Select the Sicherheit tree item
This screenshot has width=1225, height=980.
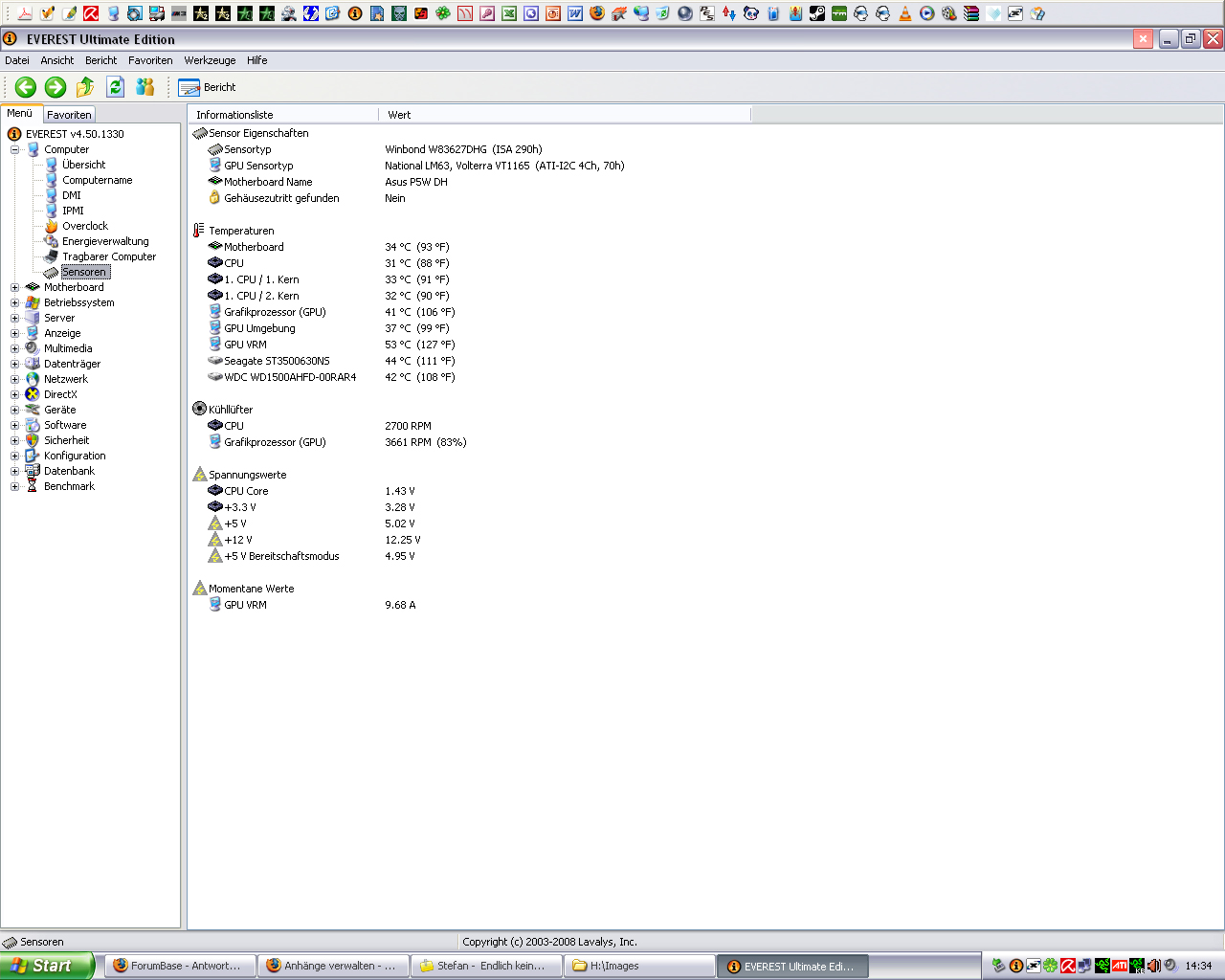pos(66,440)
